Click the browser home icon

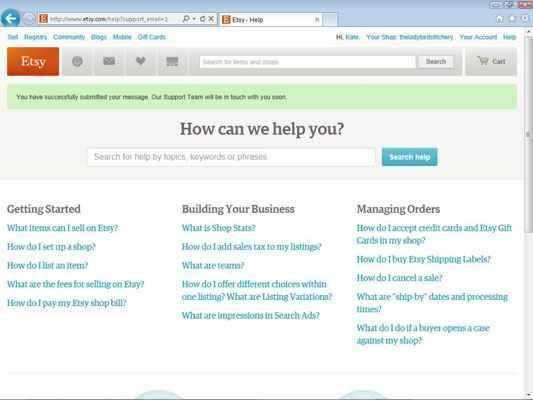coord(499,19)
